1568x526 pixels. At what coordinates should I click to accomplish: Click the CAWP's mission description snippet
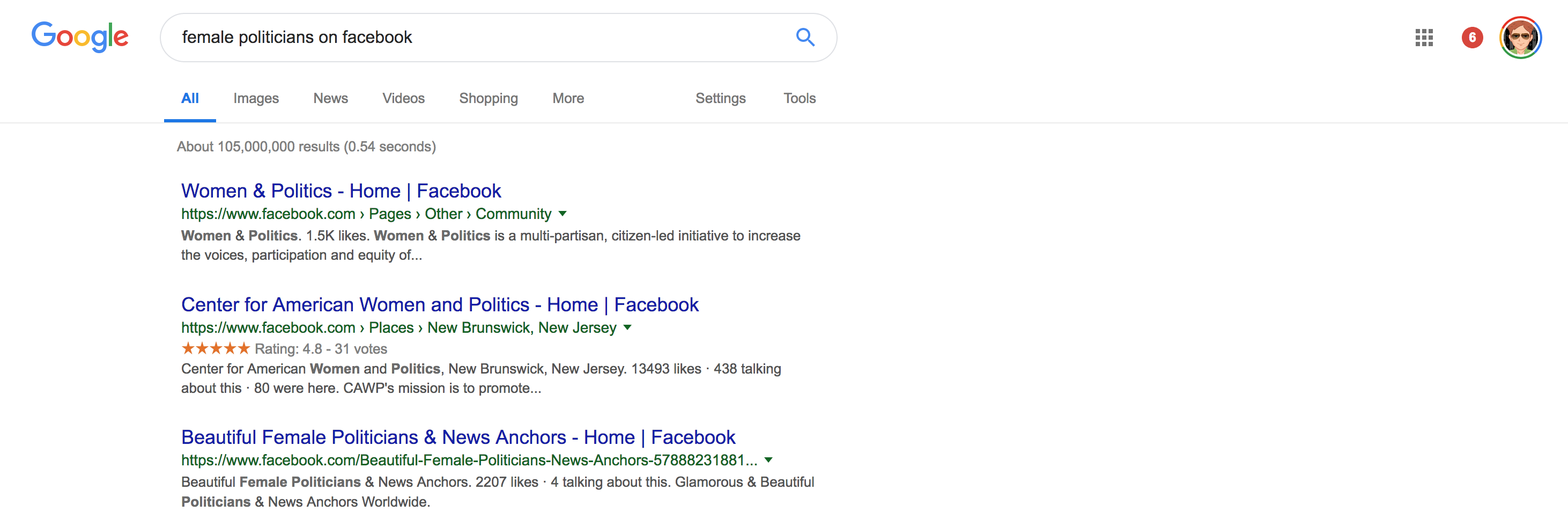(x=481, y=378)
